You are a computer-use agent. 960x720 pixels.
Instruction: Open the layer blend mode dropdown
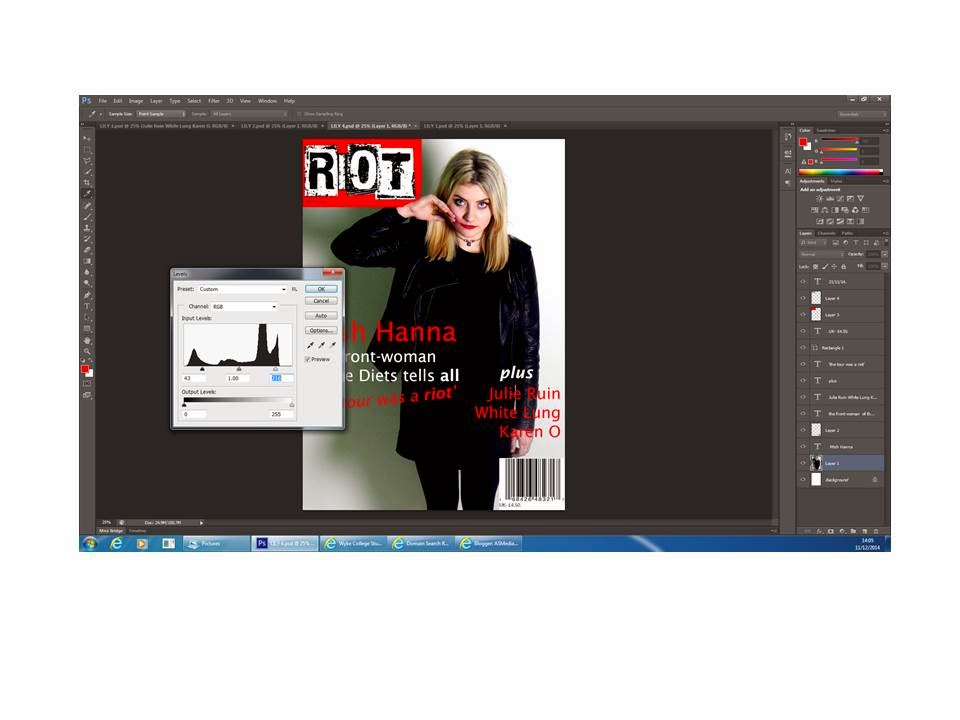pos(822,254)
